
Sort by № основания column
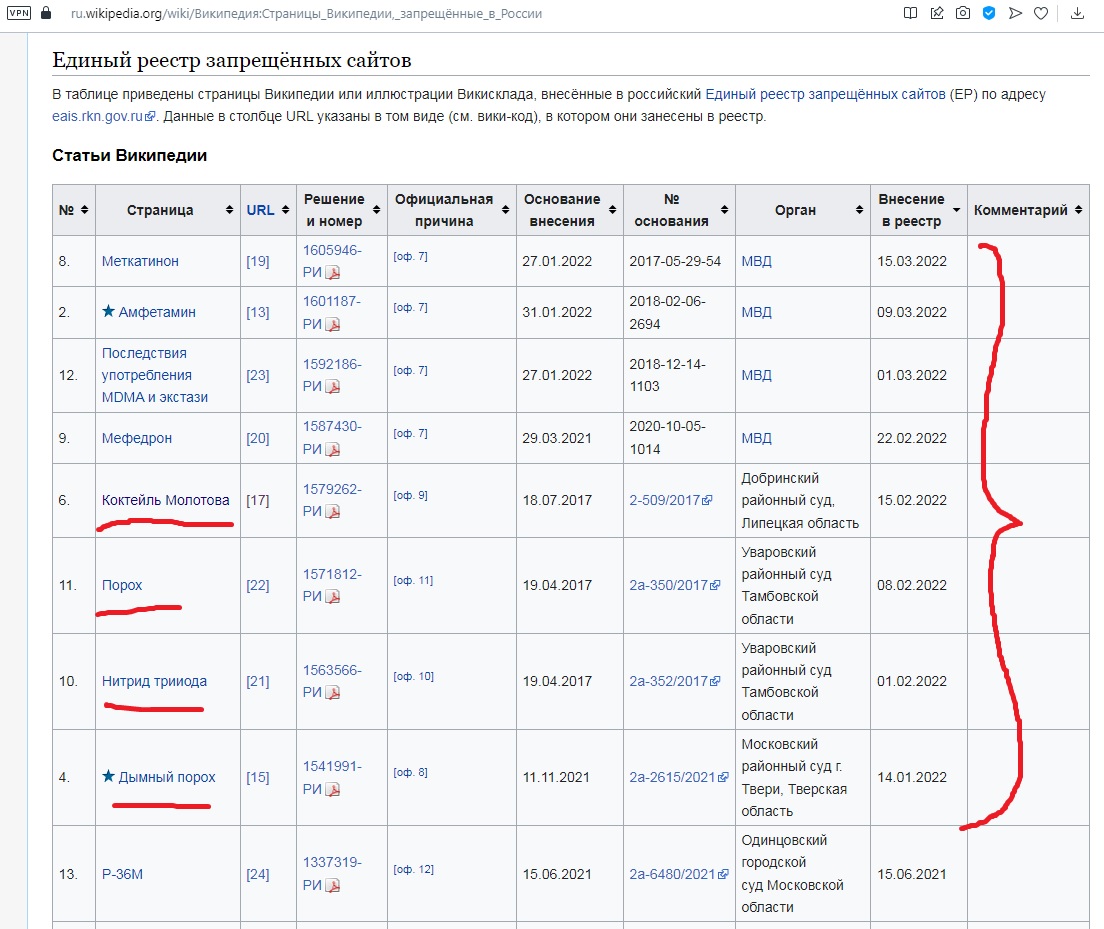tap(724, 210)
